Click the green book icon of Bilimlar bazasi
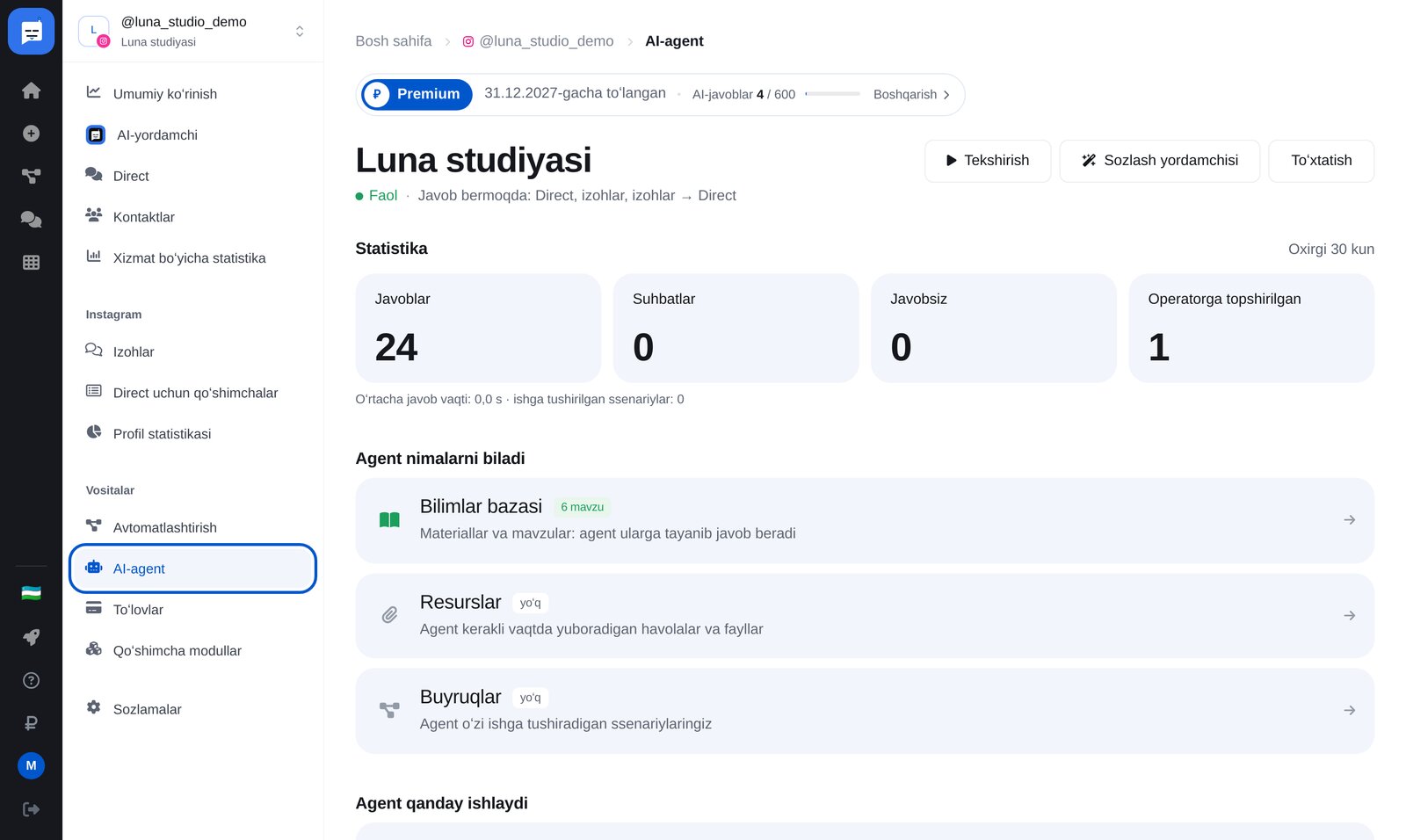 (x=389, y=520)
